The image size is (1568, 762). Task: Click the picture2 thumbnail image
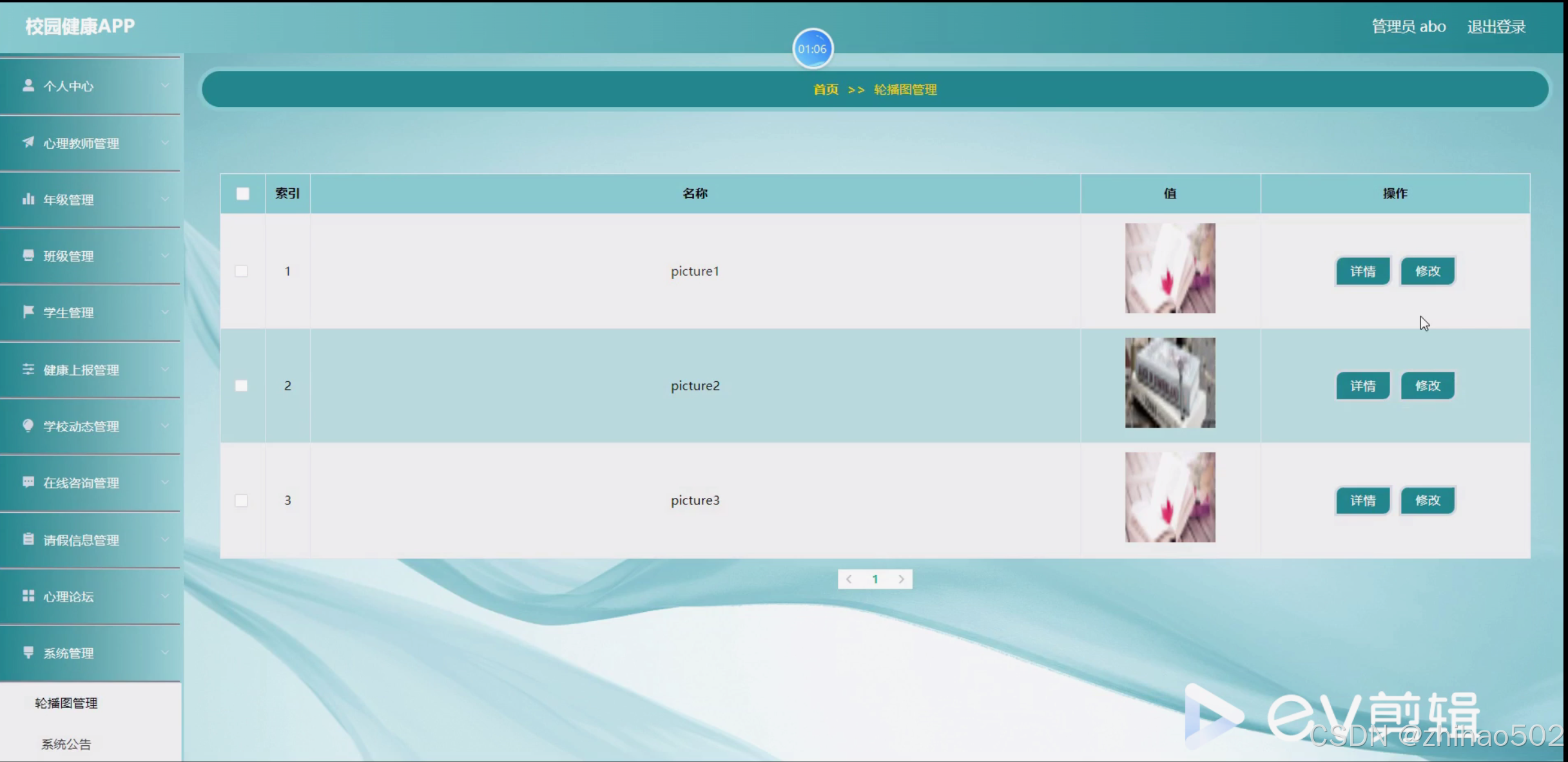[x=1170, y=383]
